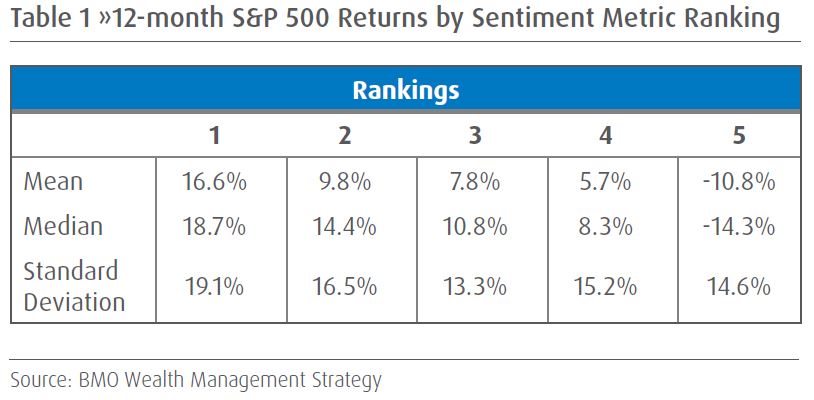The height and width of the screenshot is (400, 814).
Task: Select the 14.4% median cell
Action: pos(345,227)
